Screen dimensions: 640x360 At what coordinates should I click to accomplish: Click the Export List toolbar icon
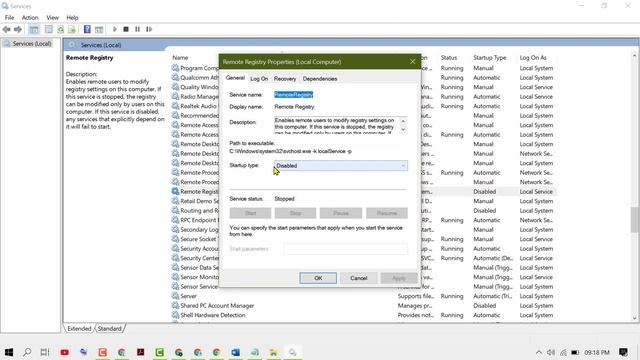tap(72, 29)
